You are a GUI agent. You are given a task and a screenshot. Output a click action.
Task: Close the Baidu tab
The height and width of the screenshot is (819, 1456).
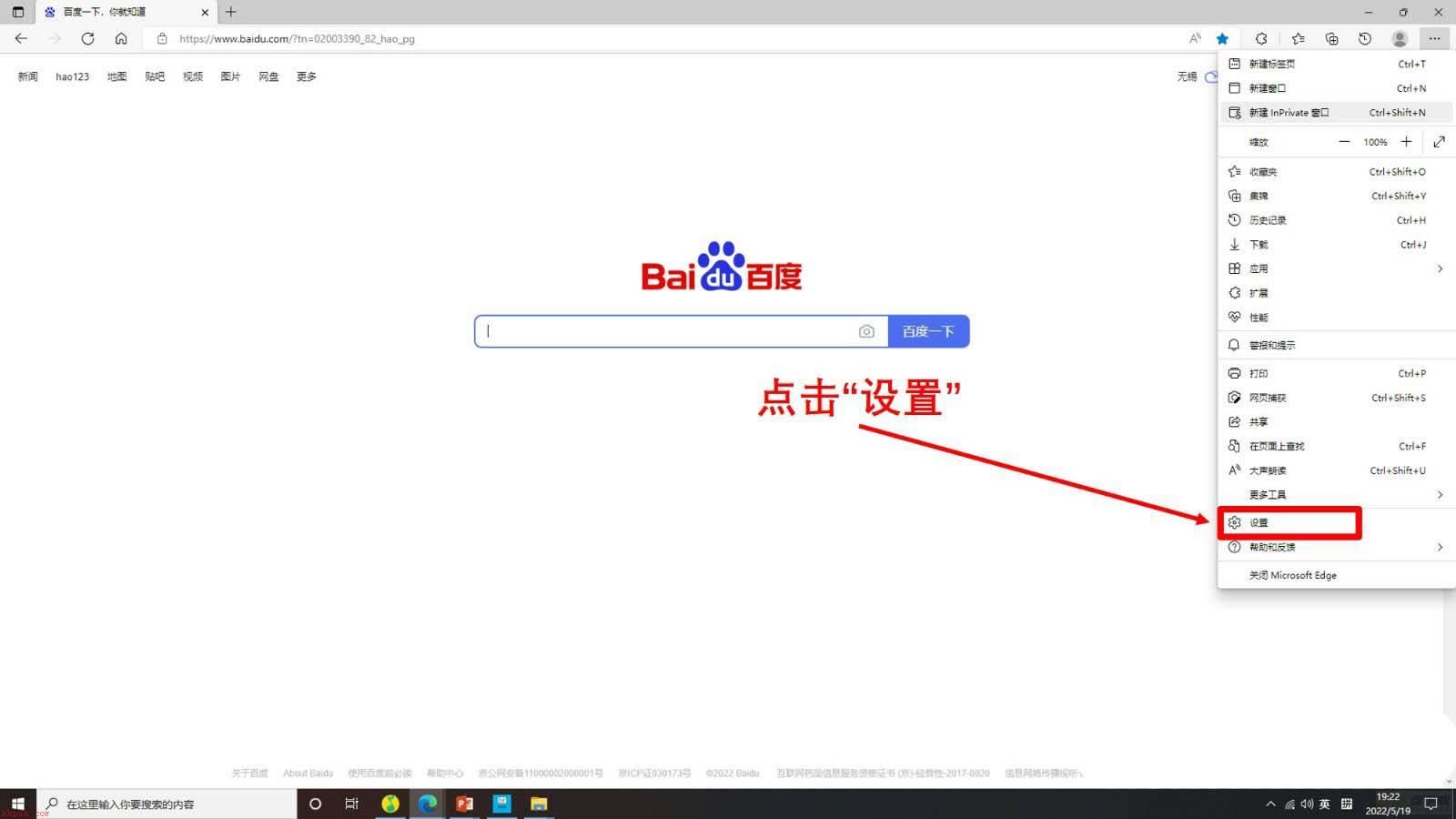pyautogui.click(x=205, y=12)
